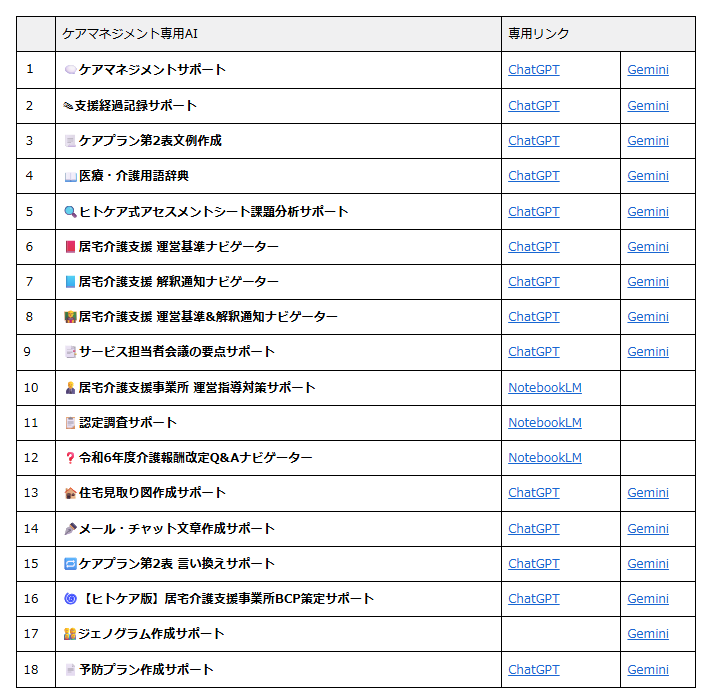The height and width of the screenshot is (700, 713).
Task: Open the Gemini link for サービス担当者会議の要点サポート
Action: pos(648,351)
